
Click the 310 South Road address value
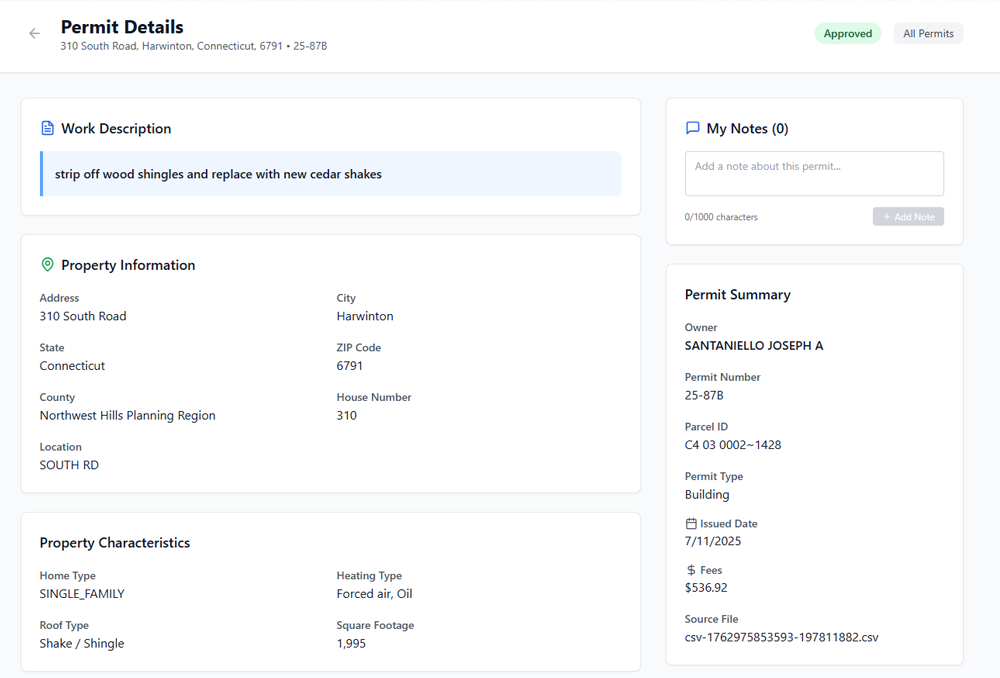83,316
